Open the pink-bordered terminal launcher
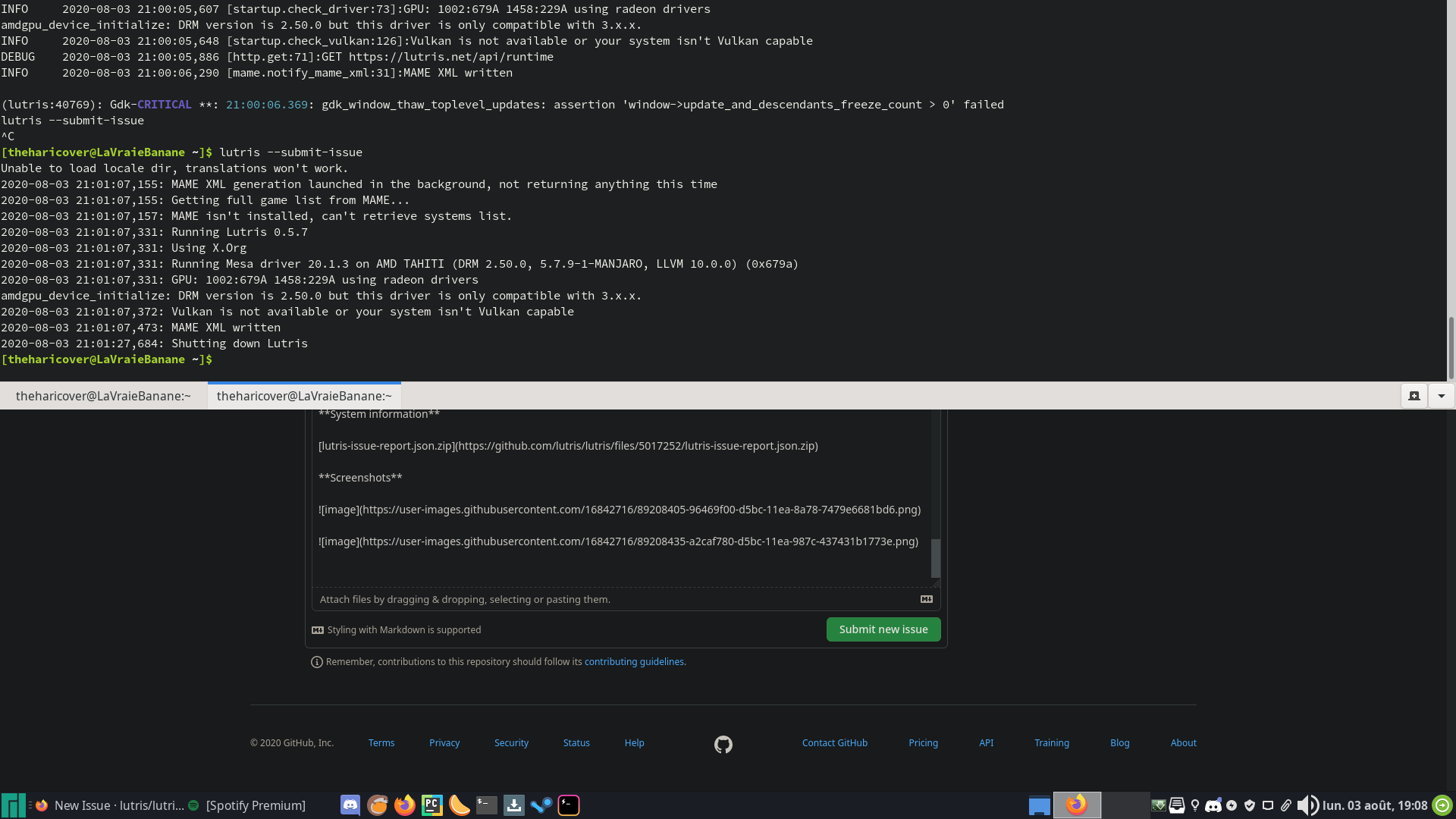The width and height of the screenshot is (1456, 819). [x=569, y=805]
